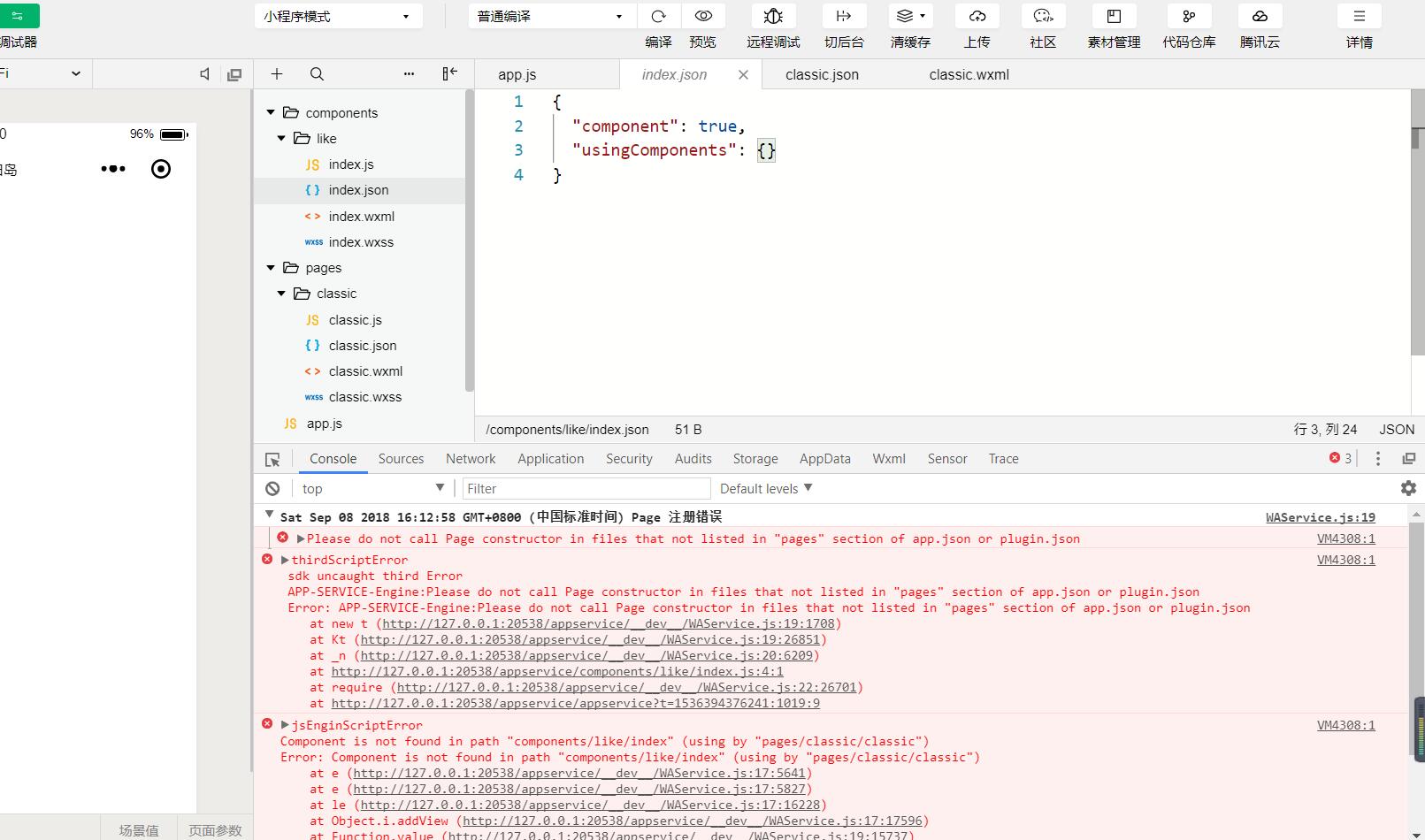Screen dimensions: 1425x840
Task: Open WAService.js:19:1708 stack trace link
Action: point(609,623)
